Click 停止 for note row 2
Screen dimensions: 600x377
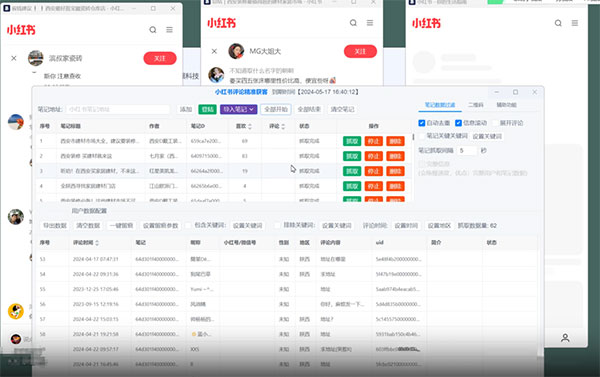coord(373,156)
